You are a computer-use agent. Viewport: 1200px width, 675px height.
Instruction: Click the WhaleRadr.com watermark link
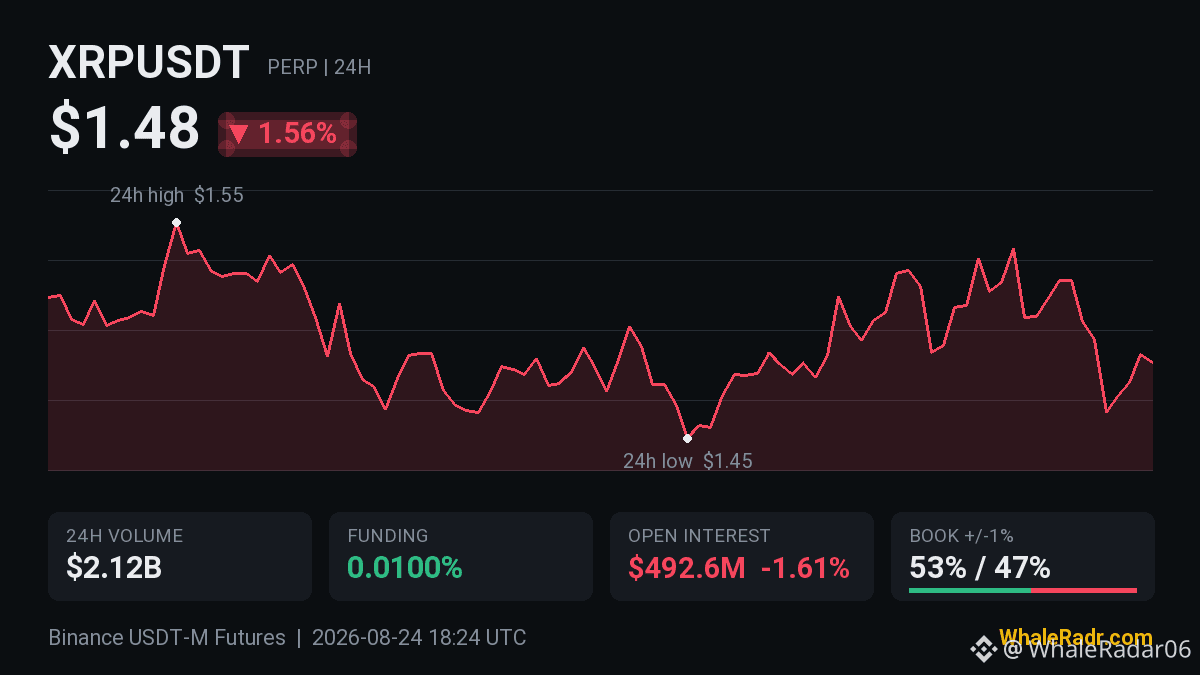pos(1075,637)
